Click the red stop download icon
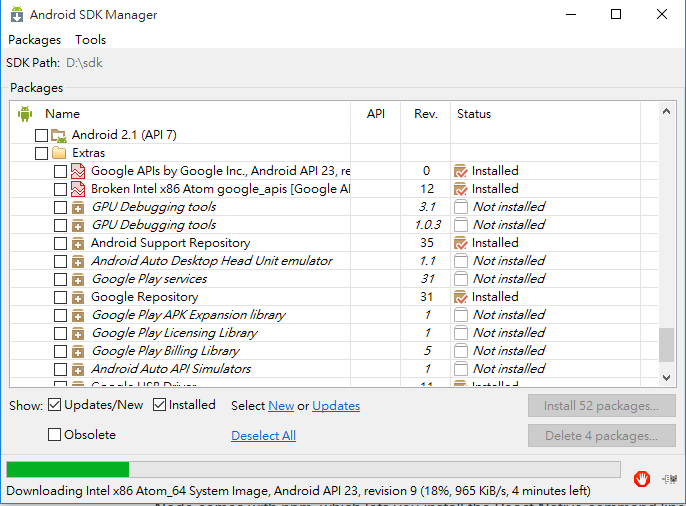686x506 pixels. click(642, 479)
